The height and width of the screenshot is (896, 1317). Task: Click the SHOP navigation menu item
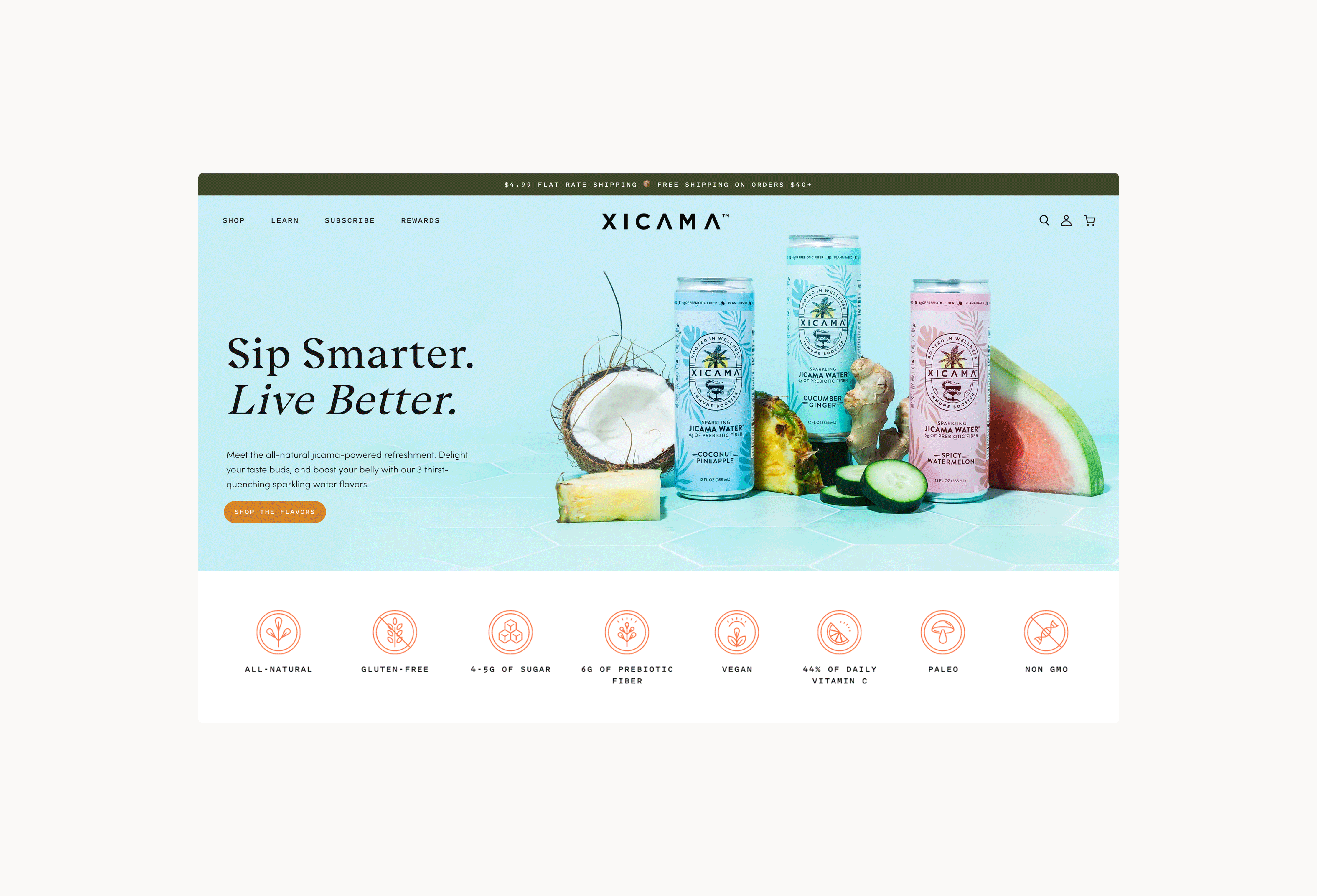[234, 220]
